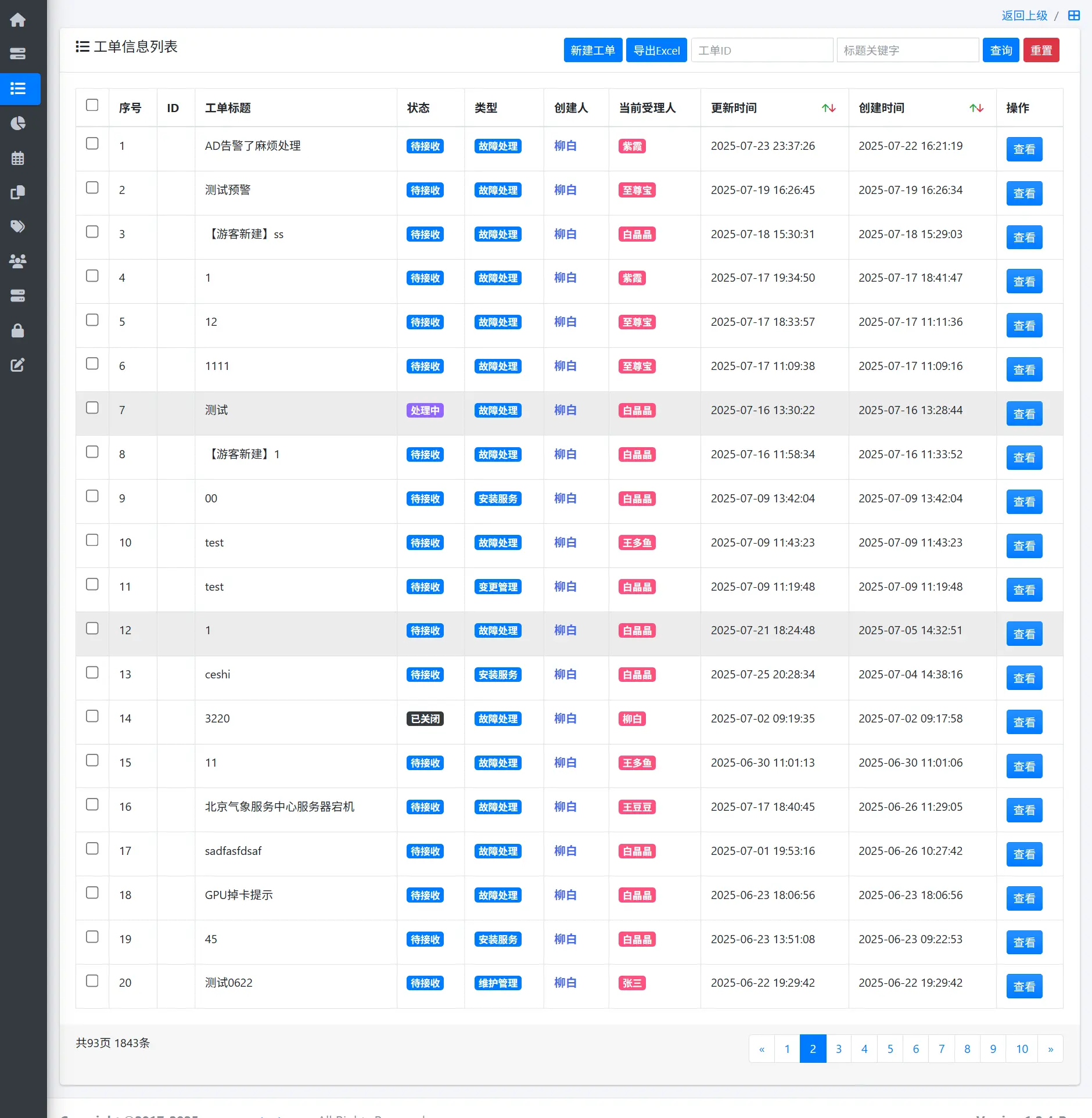Click the 导出Excel button
This screenshot has width=1092, height=1118.
656,51
